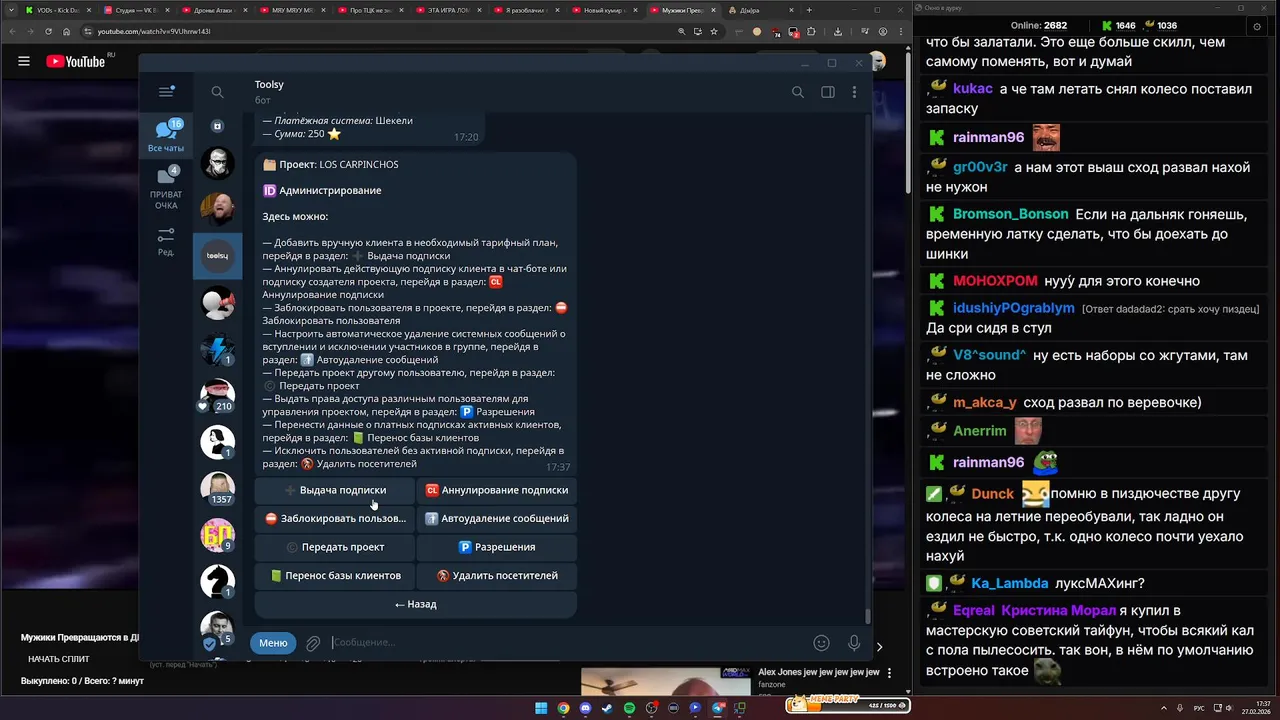Screen dimensions: 1280x720
Task: Open the 'Все чаты' folder
Action: click(x=166, y=136)
